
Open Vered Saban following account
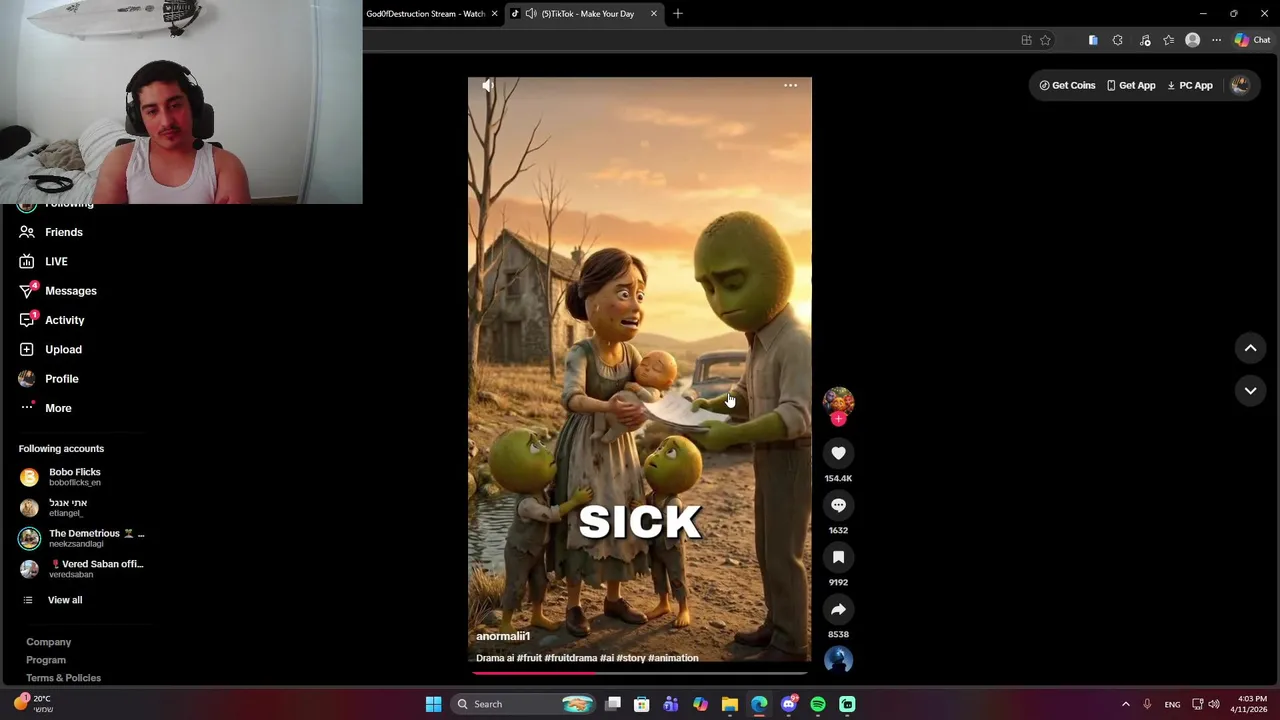[84, 569]
